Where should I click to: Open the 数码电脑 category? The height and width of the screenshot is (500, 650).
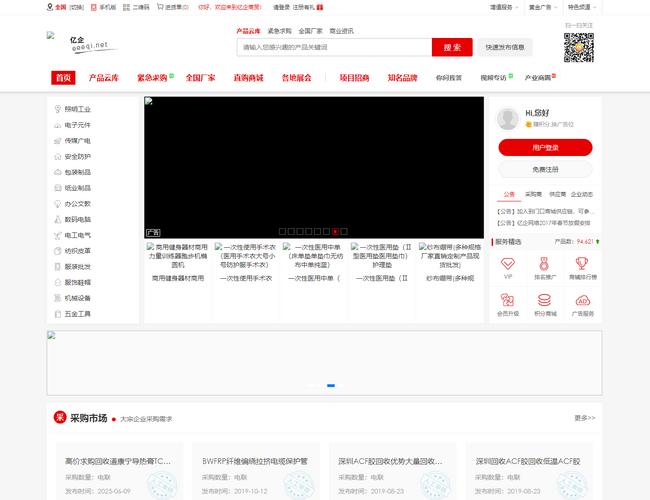coord(77,219)
